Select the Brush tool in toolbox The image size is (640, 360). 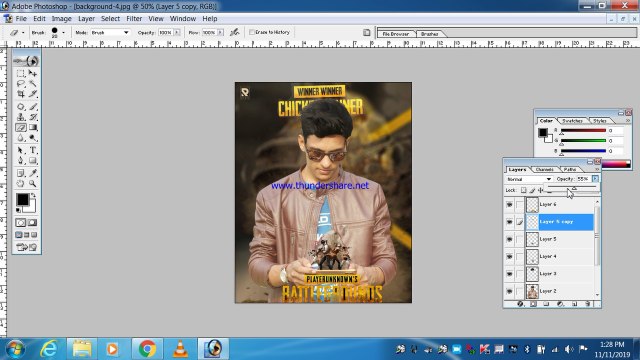point(33,107)
